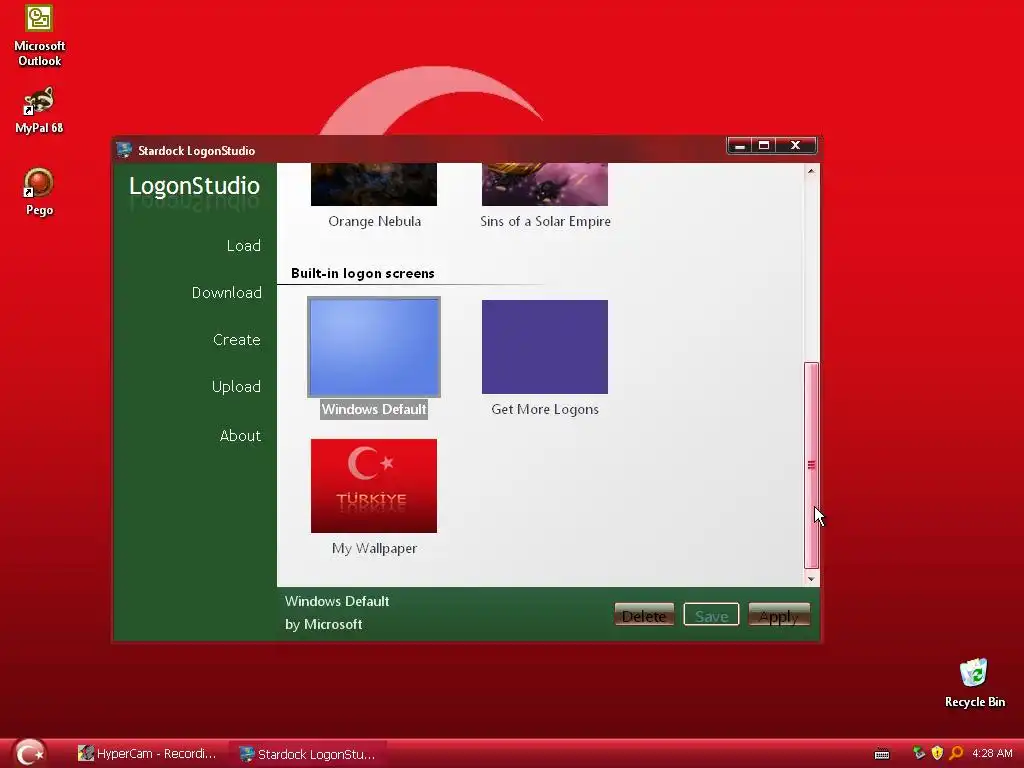Open Pego desktop shortcut
The width and height of the screenshot is (1024, 768).
click(x=39, y=192)
